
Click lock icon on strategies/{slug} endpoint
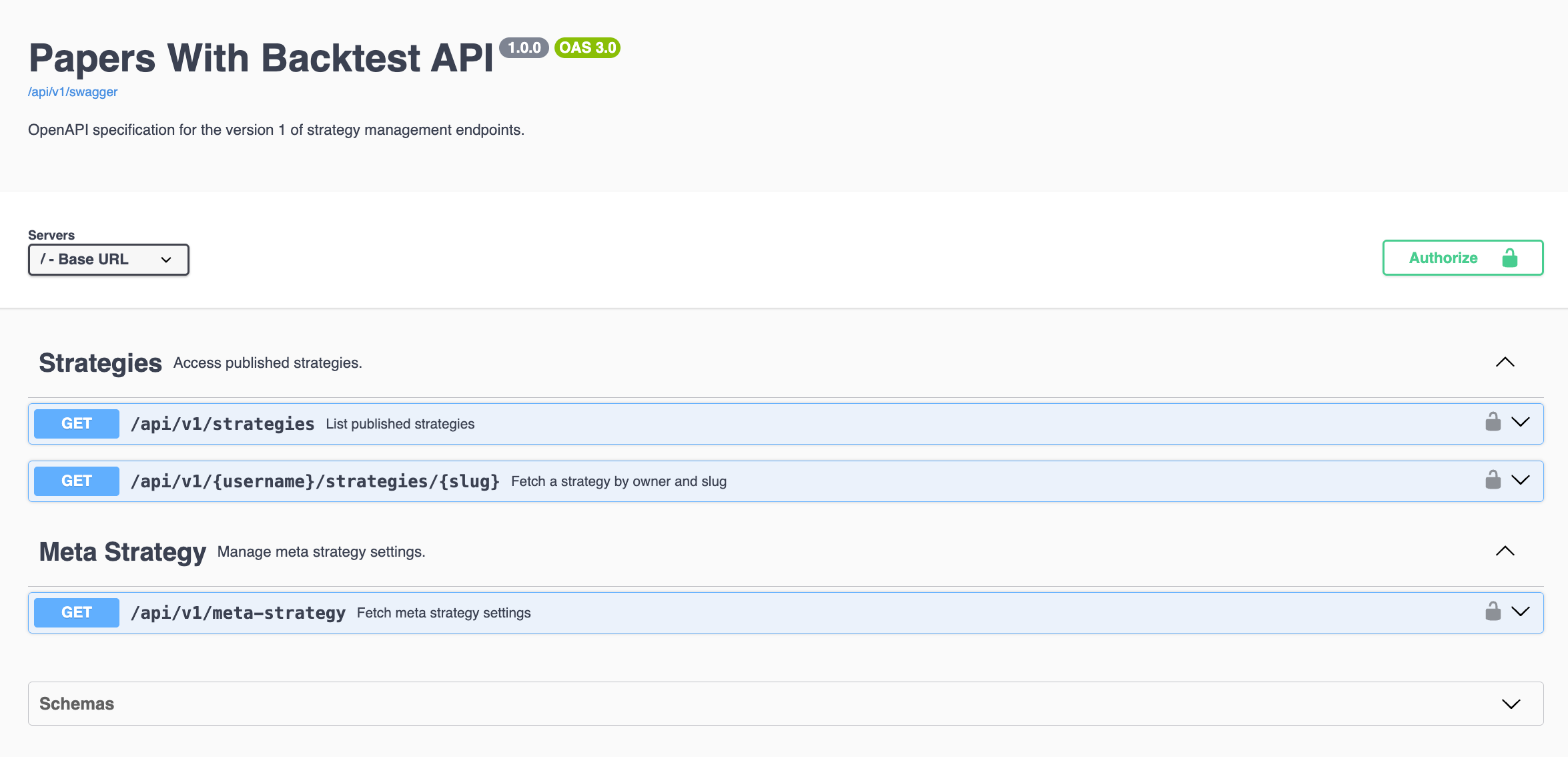pos(1493,480)
